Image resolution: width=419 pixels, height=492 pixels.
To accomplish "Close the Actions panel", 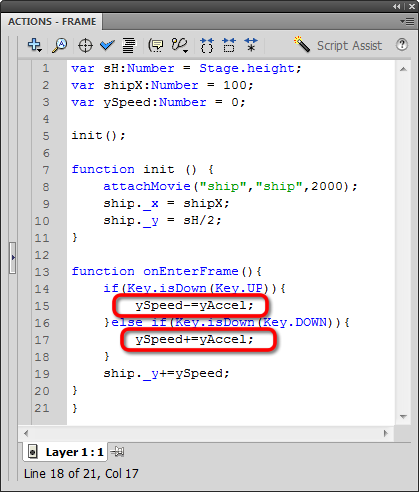I will click(412, 6).
